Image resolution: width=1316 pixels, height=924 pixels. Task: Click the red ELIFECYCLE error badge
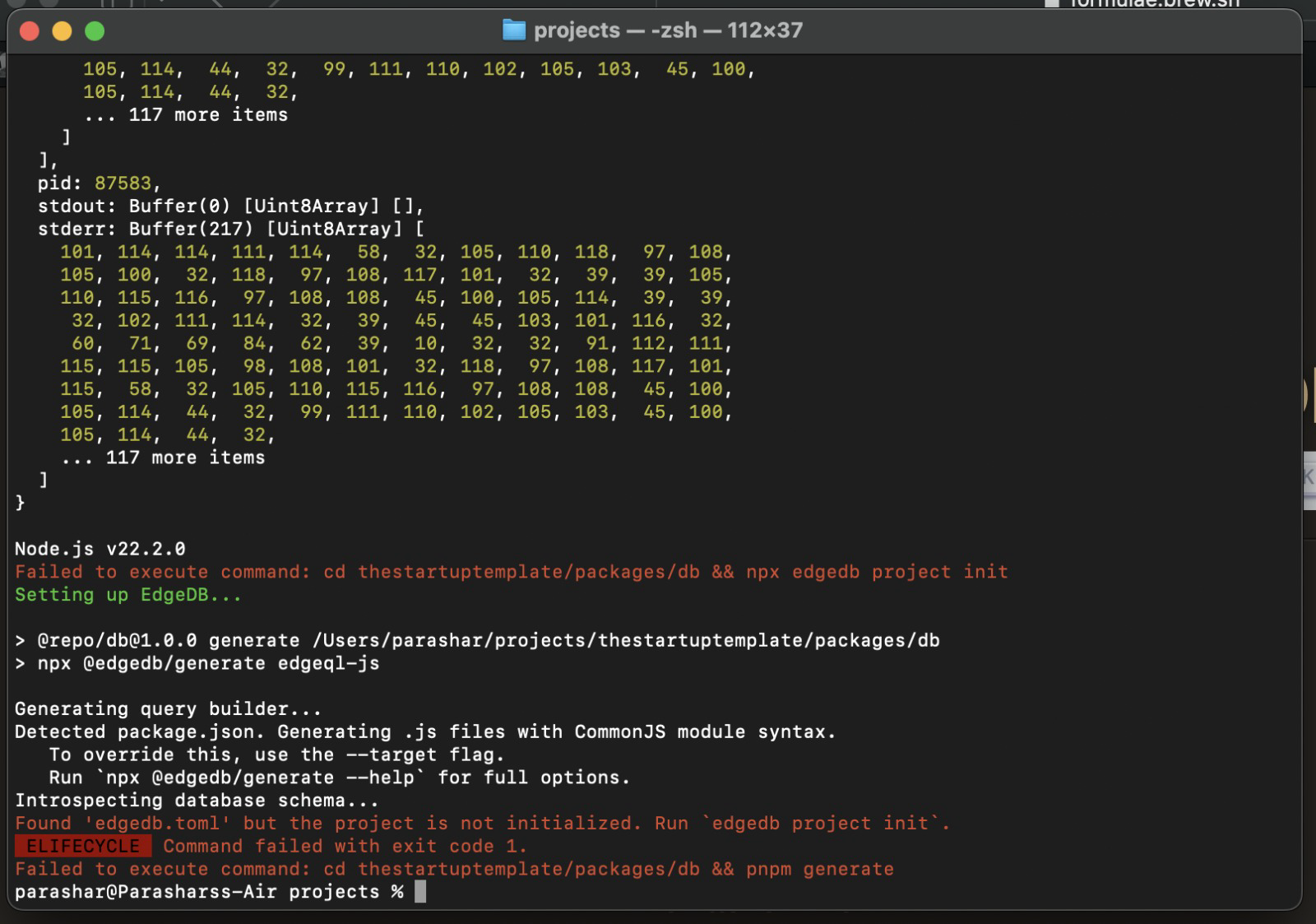(x=83, y=846)
